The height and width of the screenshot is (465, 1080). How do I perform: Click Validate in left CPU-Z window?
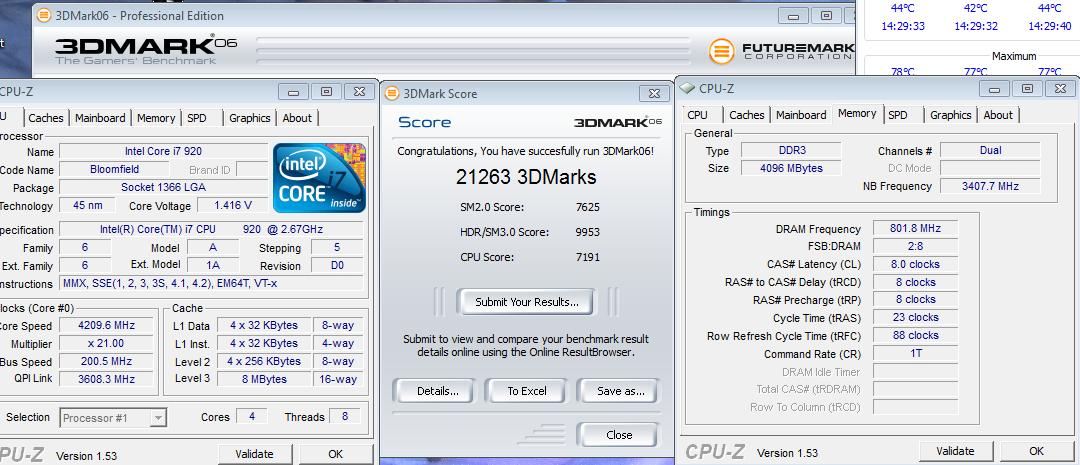[254, 454]
